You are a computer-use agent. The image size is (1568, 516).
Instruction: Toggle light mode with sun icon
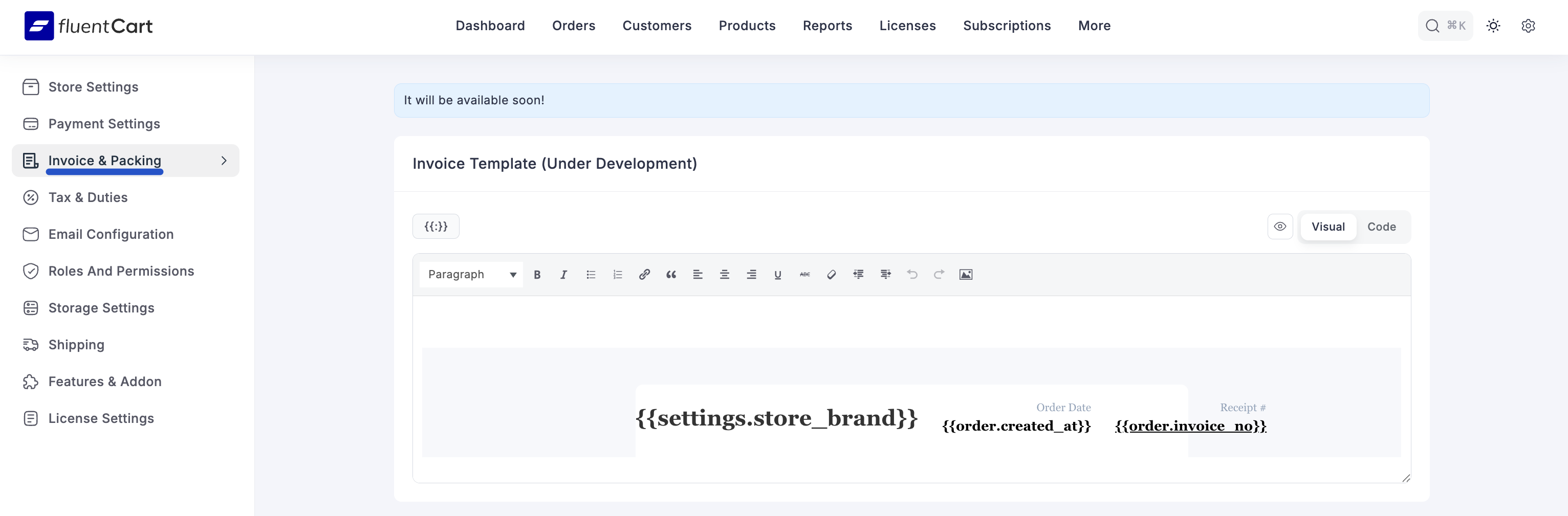click(1493, 26)
